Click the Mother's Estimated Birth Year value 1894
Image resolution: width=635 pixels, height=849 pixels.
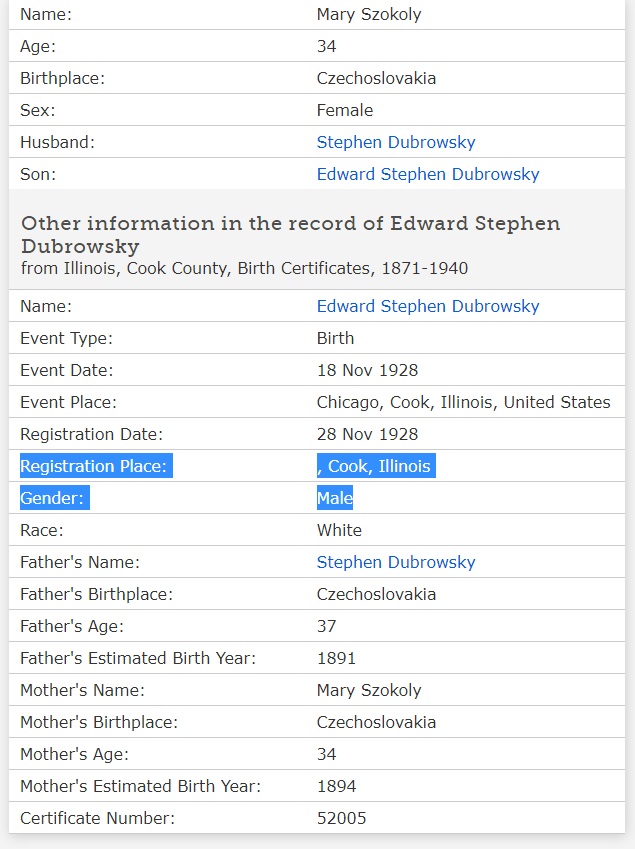336,786
